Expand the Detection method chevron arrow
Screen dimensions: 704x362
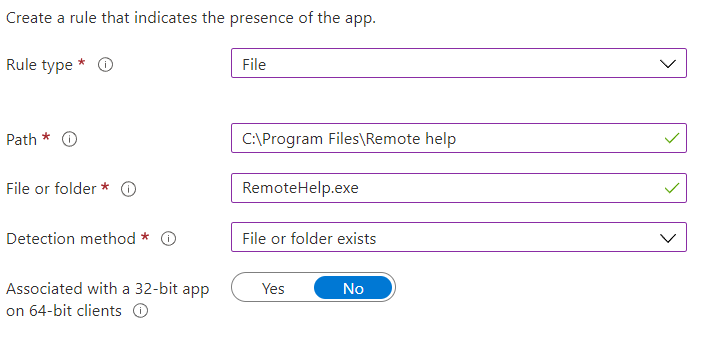tap(668, 238)
